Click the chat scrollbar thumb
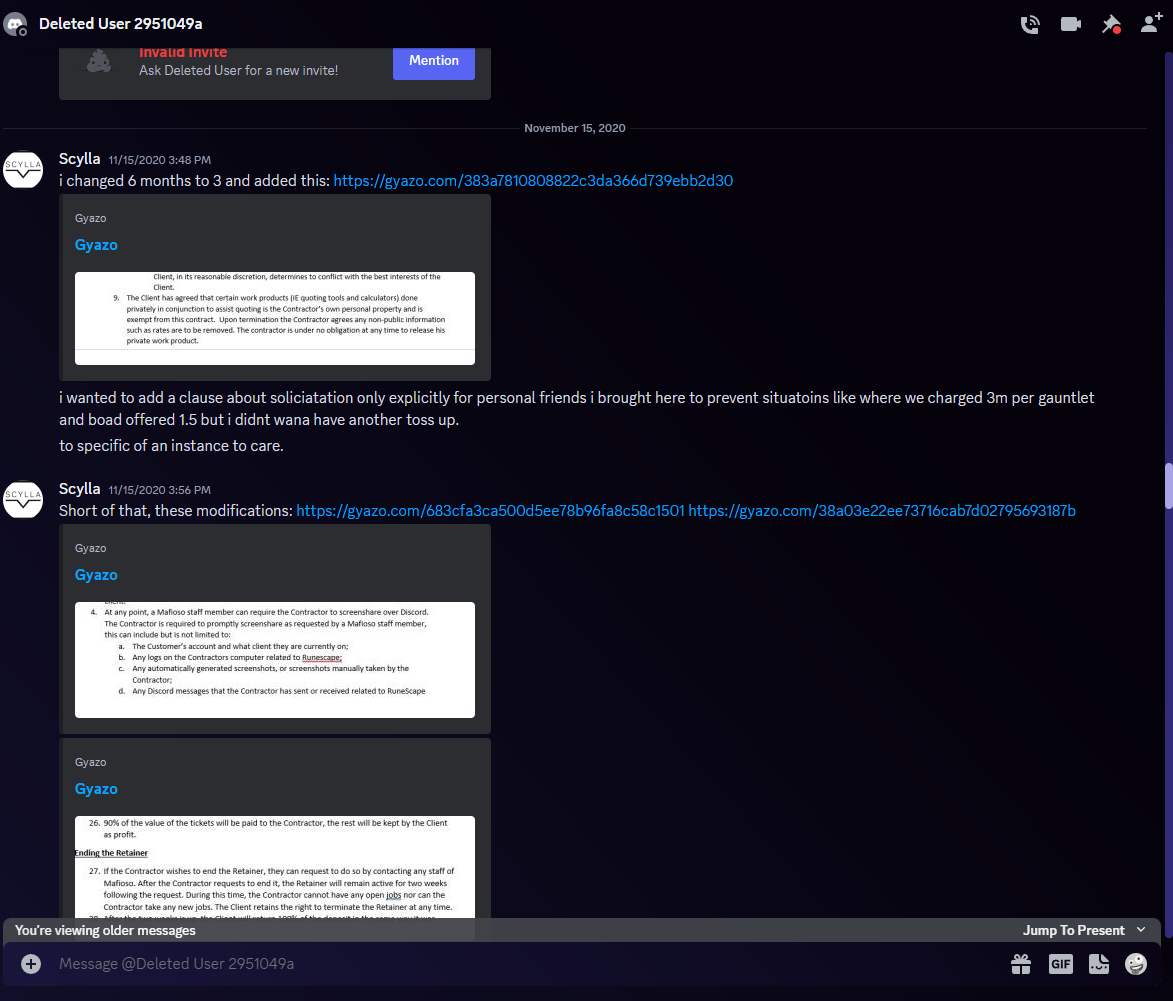 [1168, 486]
